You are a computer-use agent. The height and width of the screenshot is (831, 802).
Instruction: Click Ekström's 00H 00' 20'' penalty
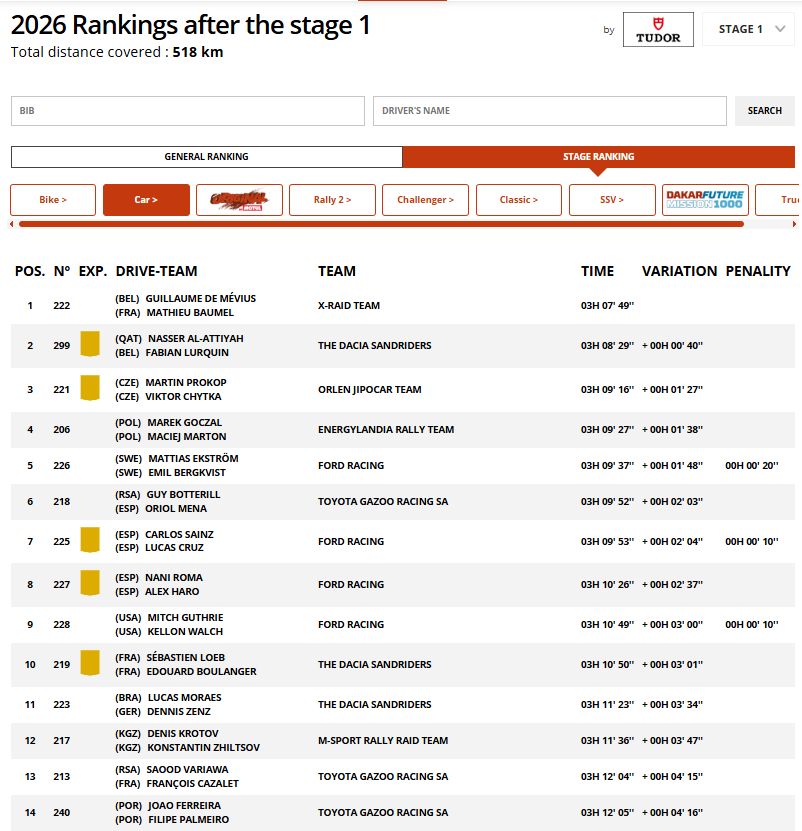752,466
